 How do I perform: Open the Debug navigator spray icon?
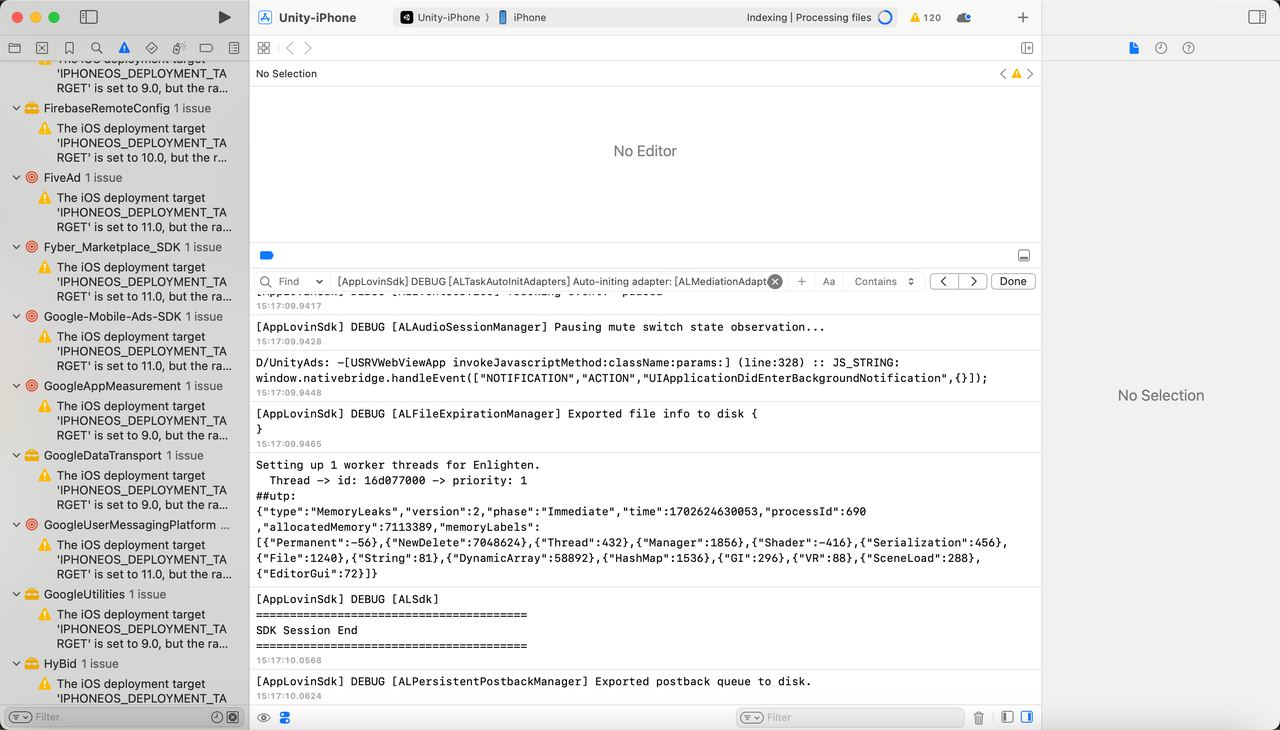click(x=179, y=47)
